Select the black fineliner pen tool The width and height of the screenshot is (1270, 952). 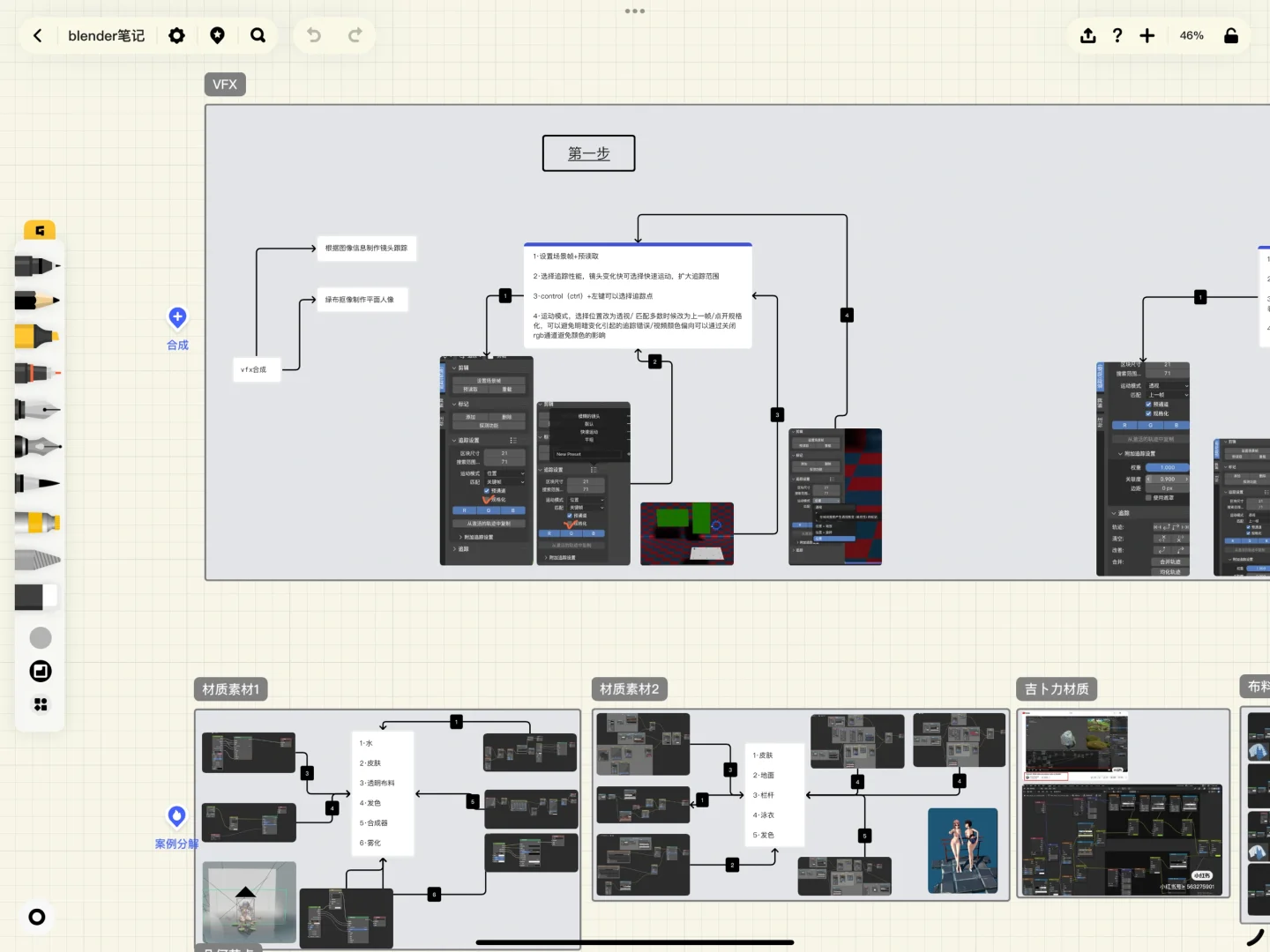[38, 265]
